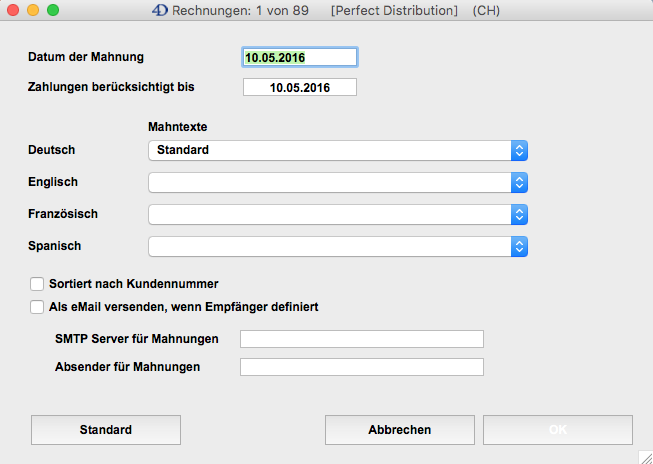
Task: Select the Absender für Mahnungen input field
Action: [362, 367]
